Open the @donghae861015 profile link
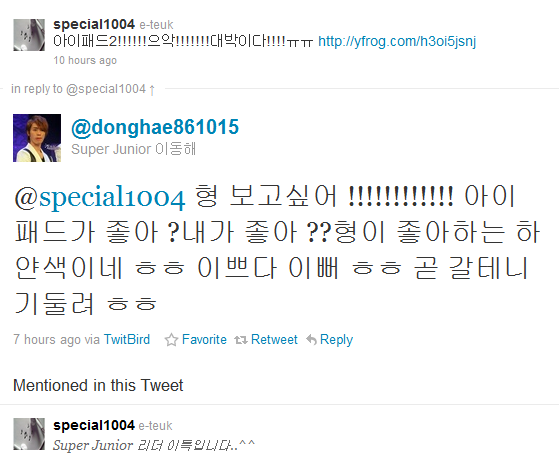559x464 pixels. click(155, 127)
